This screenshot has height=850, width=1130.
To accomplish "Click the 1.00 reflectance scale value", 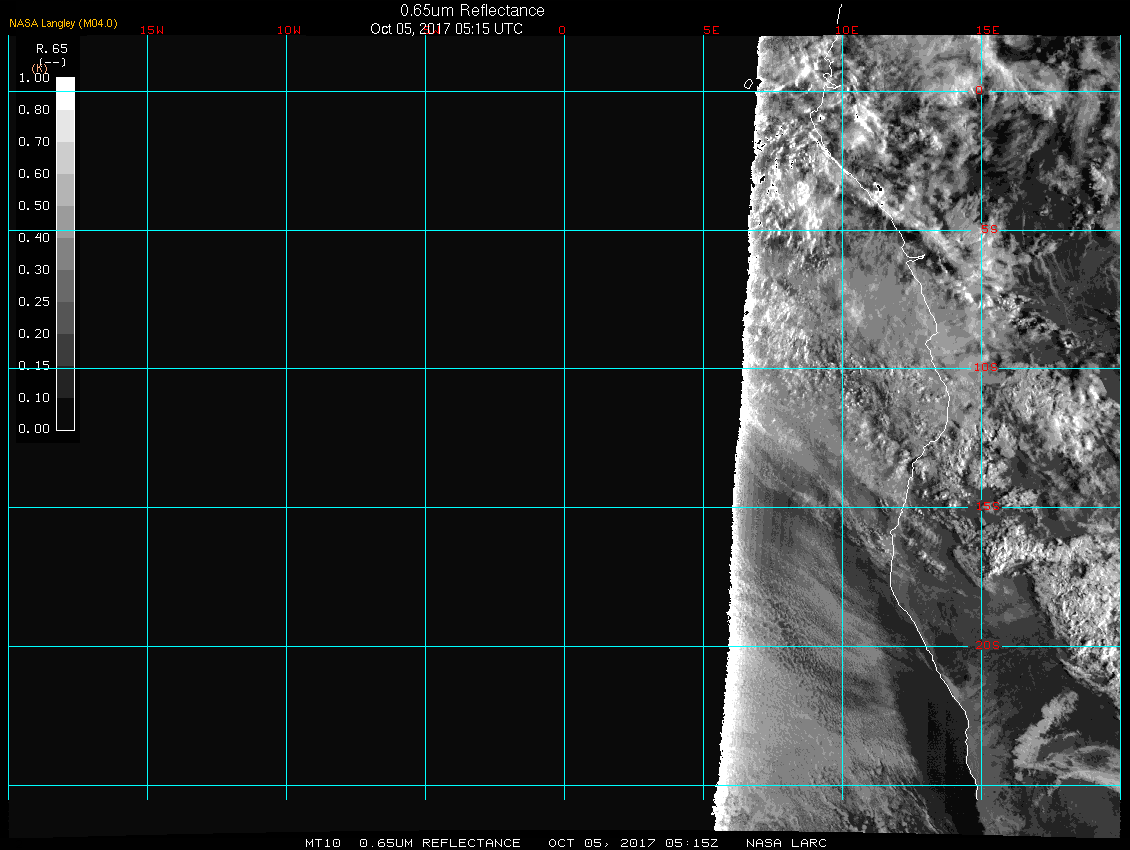I will (x=34, y=78).
